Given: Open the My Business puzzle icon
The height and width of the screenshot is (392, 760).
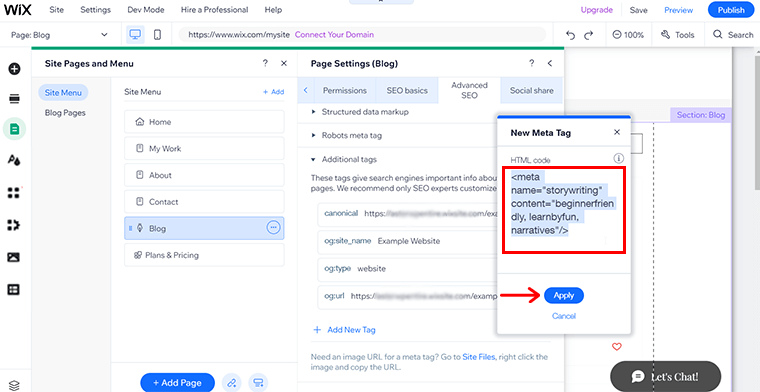Looking at the screenshot, I should (15, 225).
